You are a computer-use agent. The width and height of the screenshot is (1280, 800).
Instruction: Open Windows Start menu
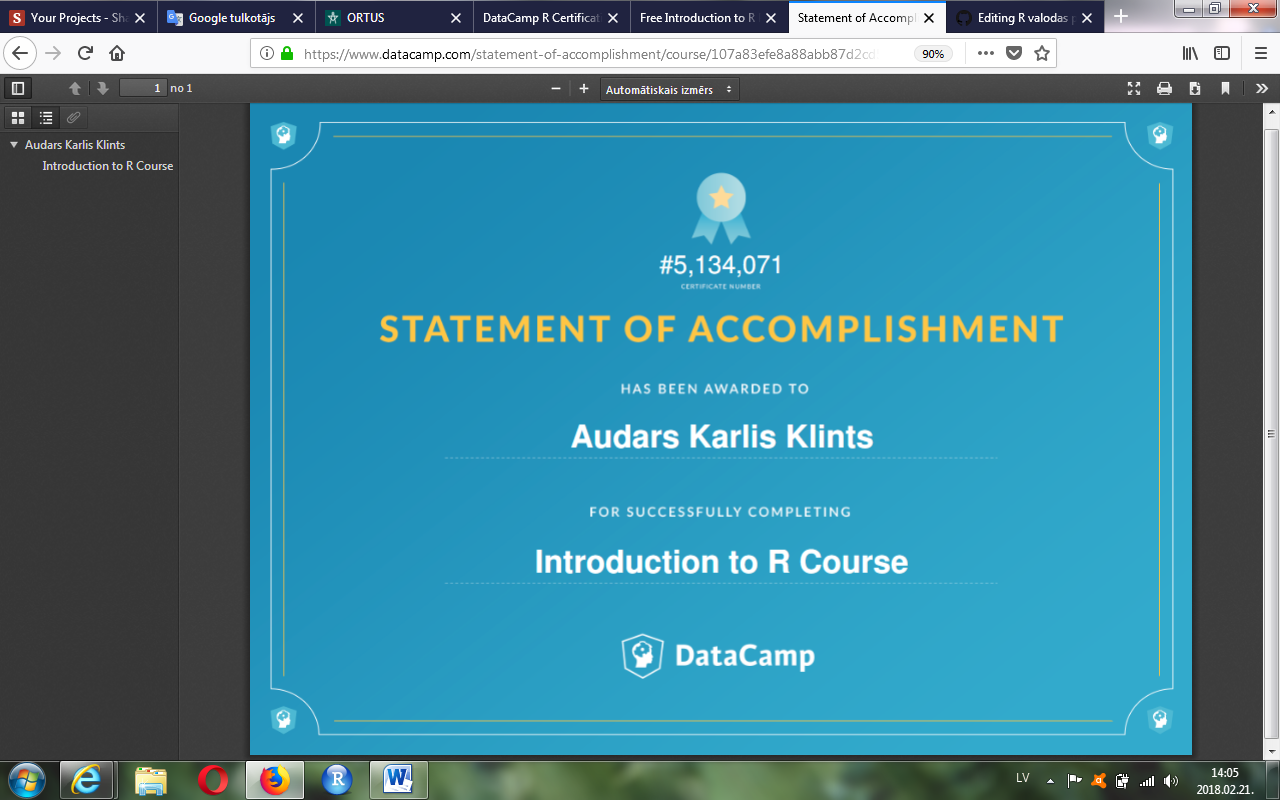26,779
